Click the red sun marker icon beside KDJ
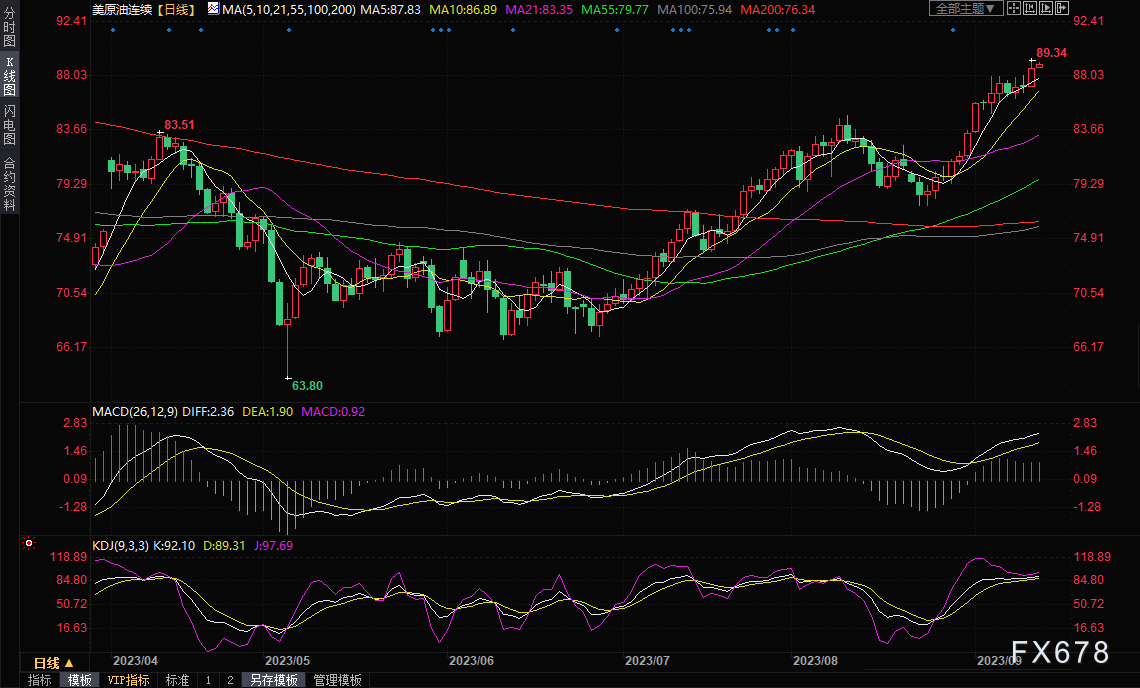 click(28, 543)
